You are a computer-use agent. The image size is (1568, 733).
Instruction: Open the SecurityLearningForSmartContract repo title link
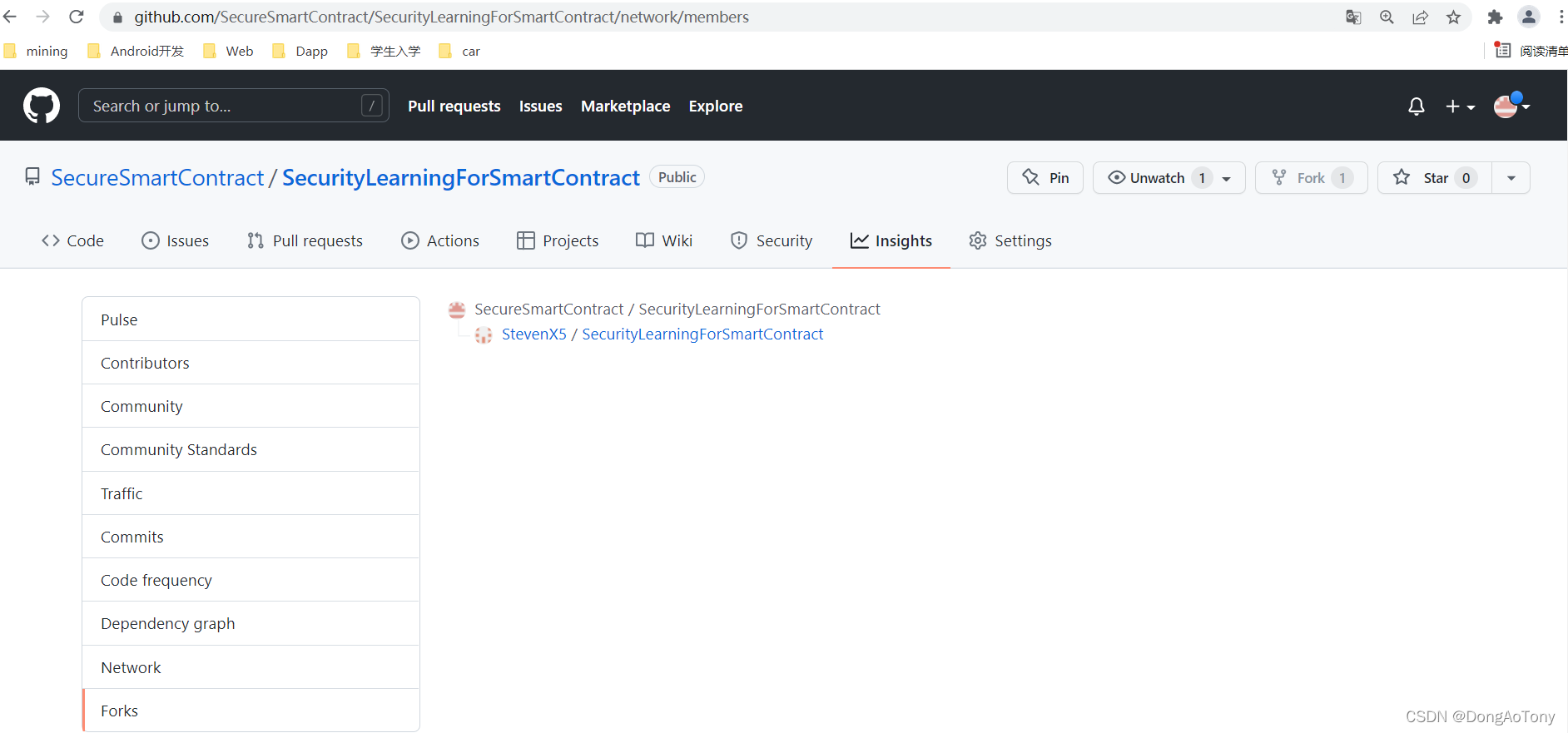(x=461, y=177)
